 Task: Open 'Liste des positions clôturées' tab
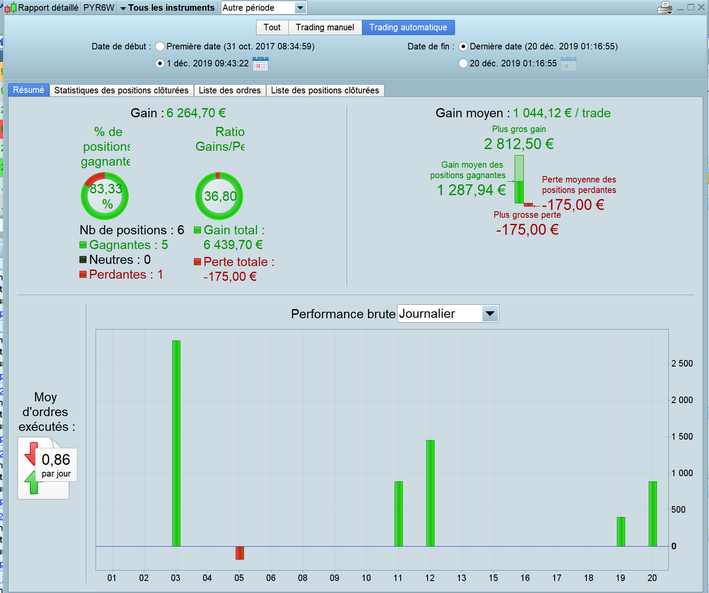click(x=325, y=90)
